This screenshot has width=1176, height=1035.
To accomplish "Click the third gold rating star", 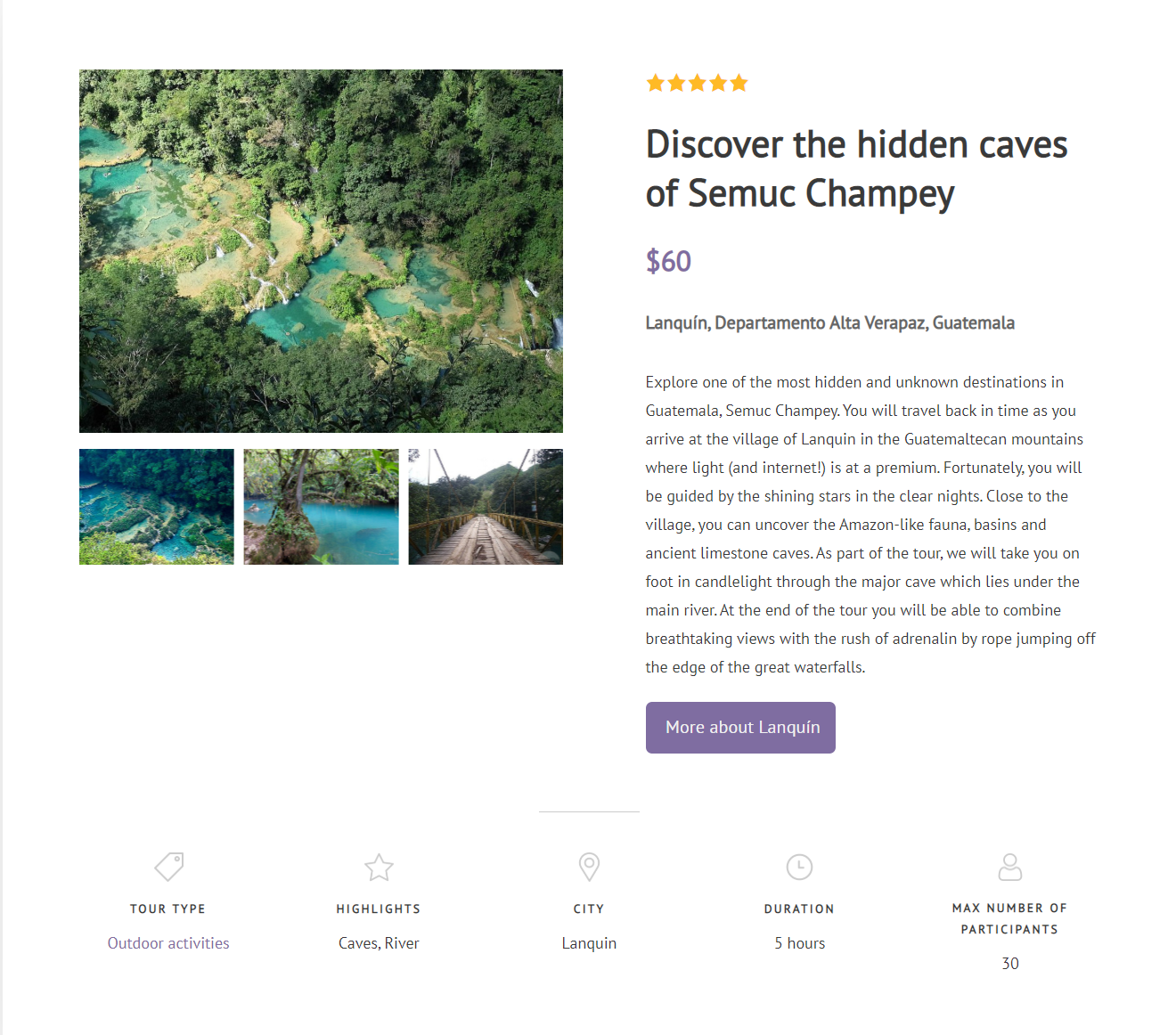I will coord(698,84).
